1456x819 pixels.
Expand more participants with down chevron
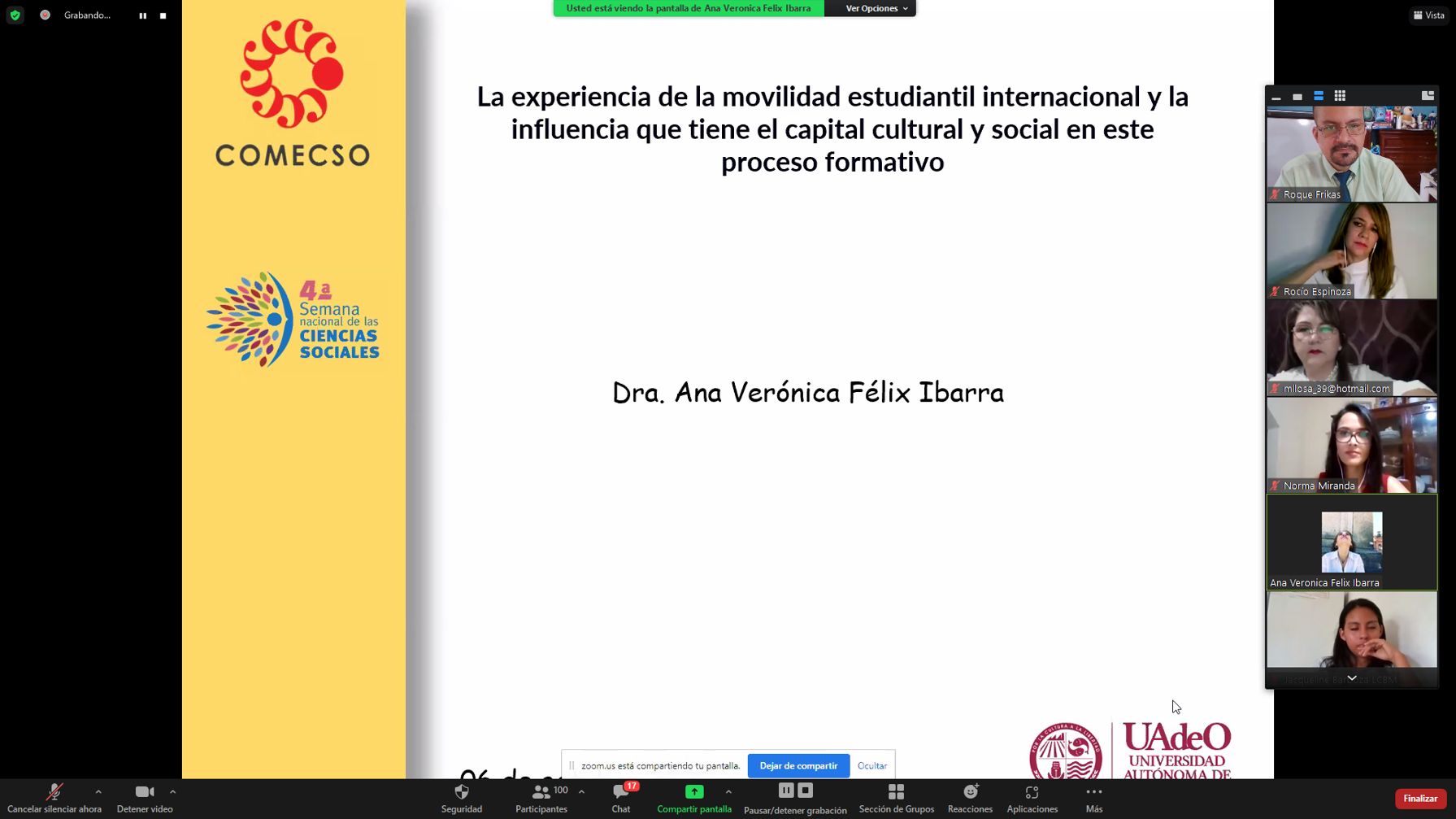[x=1352, y=678]
